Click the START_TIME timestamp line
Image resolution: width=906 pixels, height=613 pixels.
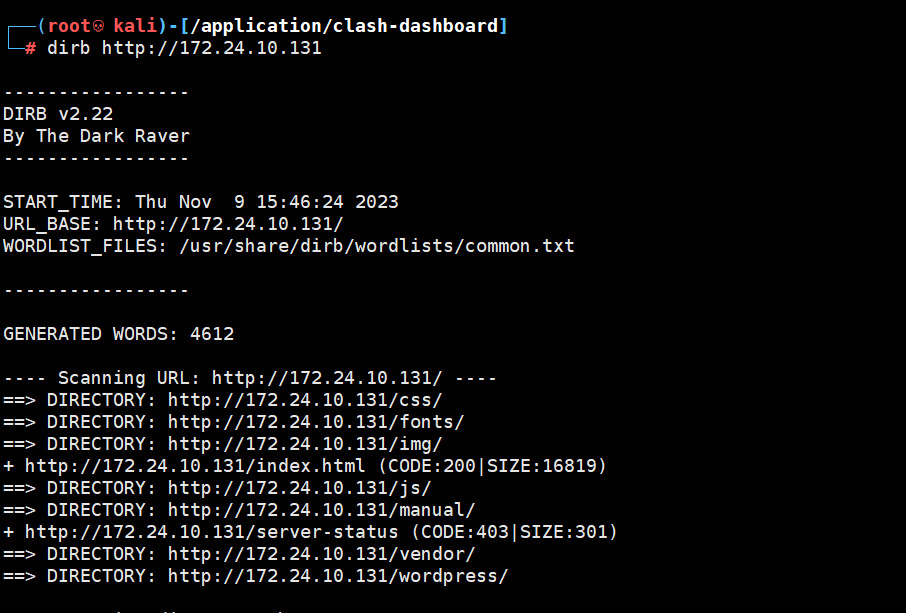[x=201, y=202]
